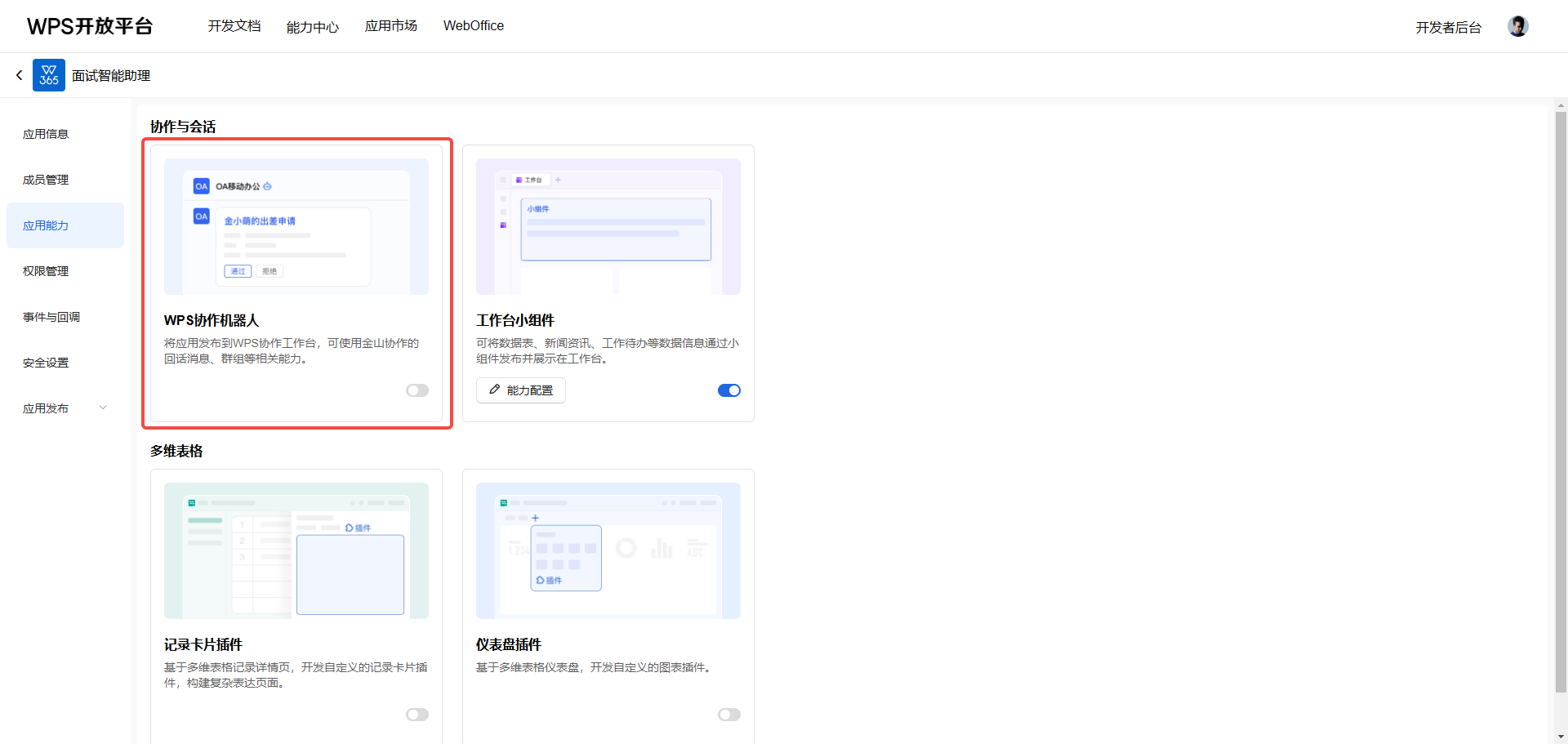
Task: Click the WPS开放平台 logo
Action: pyautogui.click(x=90, y=26)
